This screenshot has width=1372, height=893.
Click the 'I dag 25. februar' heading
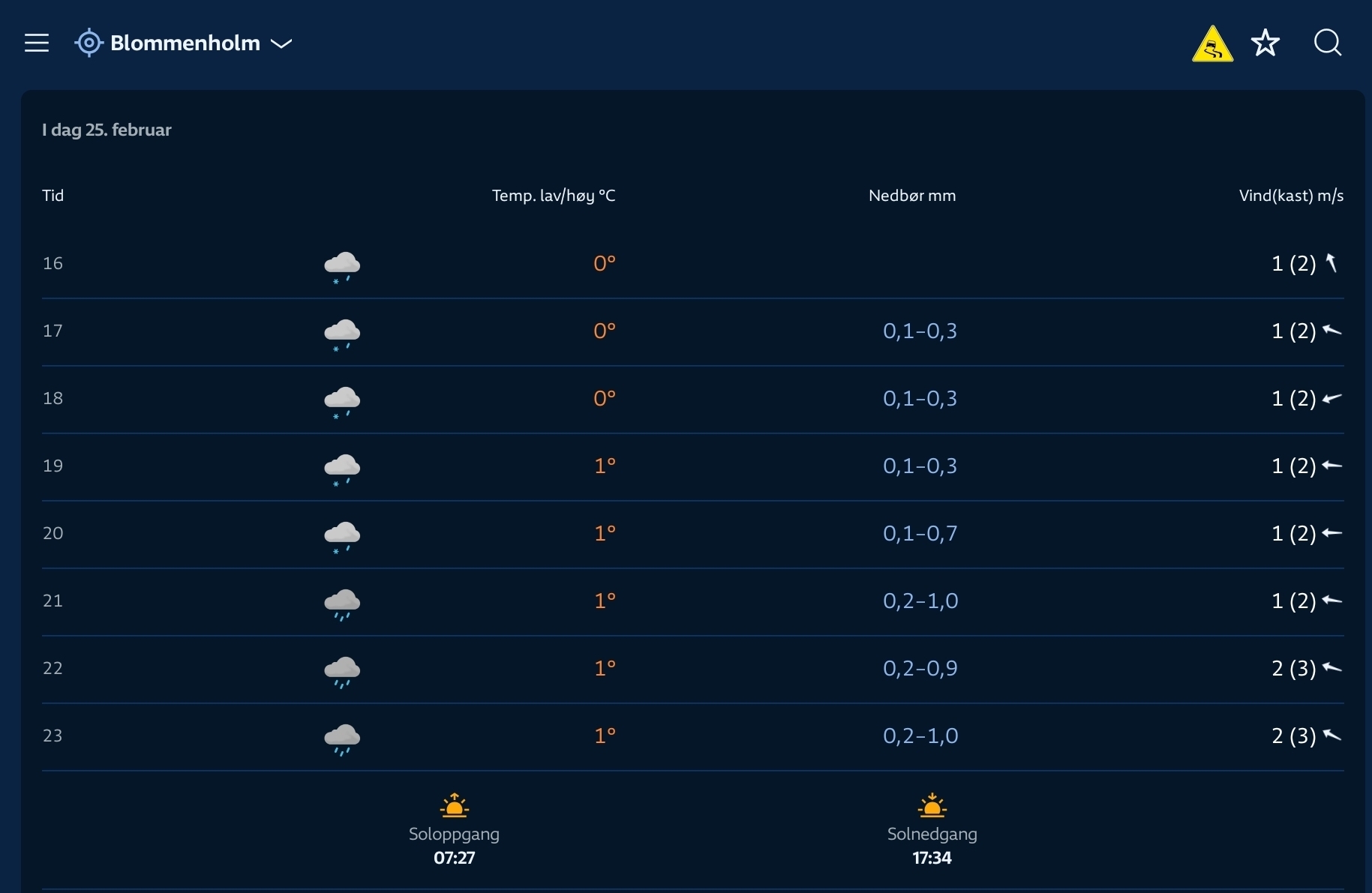coord(107,130)
